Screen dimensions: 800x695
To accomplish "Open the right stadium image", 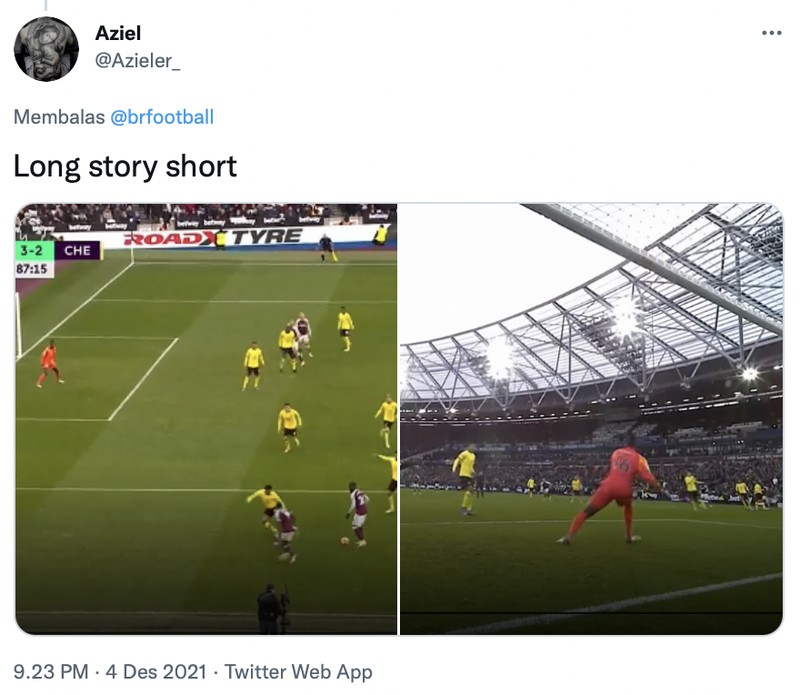I will coord(600,417).
